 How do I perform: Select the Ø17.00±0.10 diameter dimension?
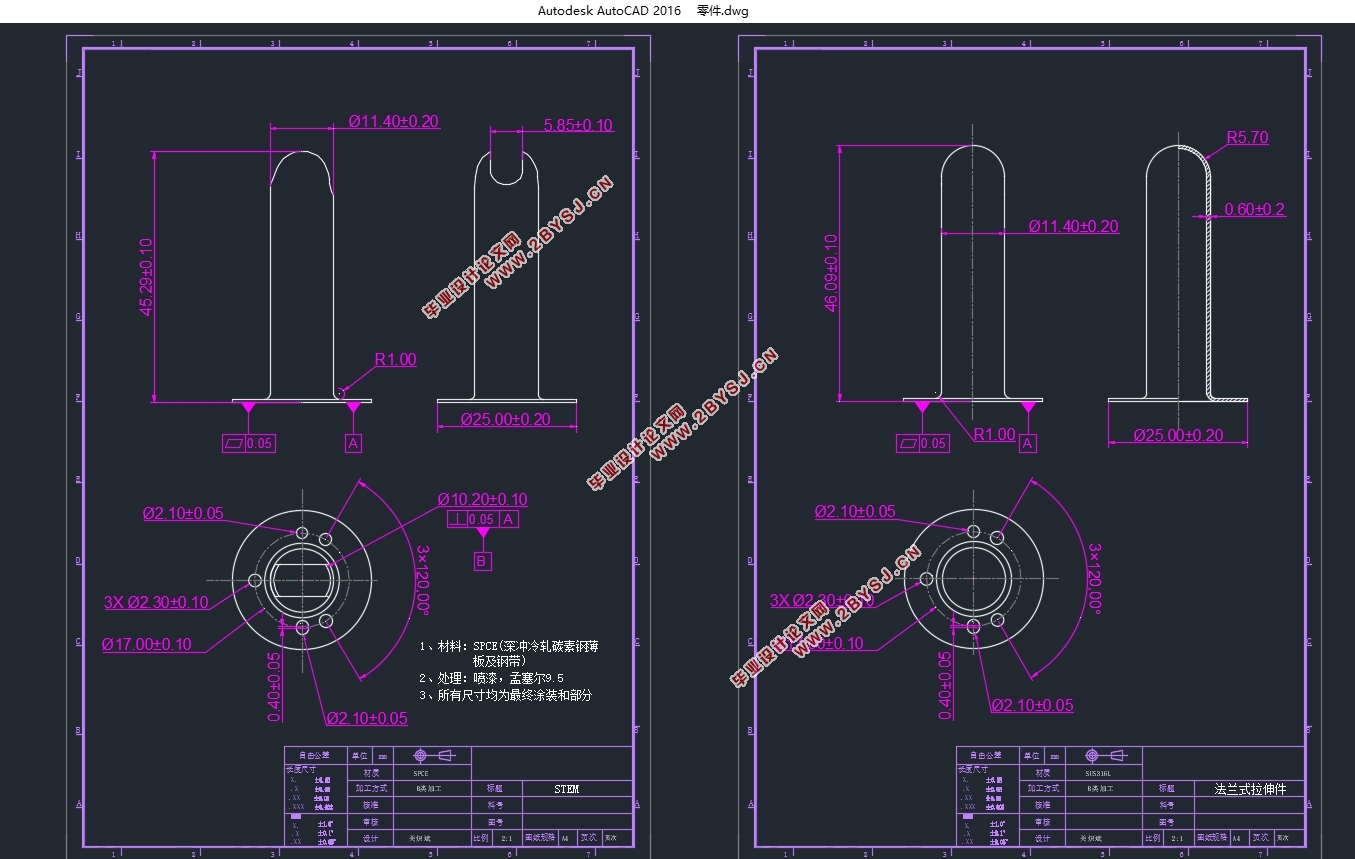coord(146,644)
